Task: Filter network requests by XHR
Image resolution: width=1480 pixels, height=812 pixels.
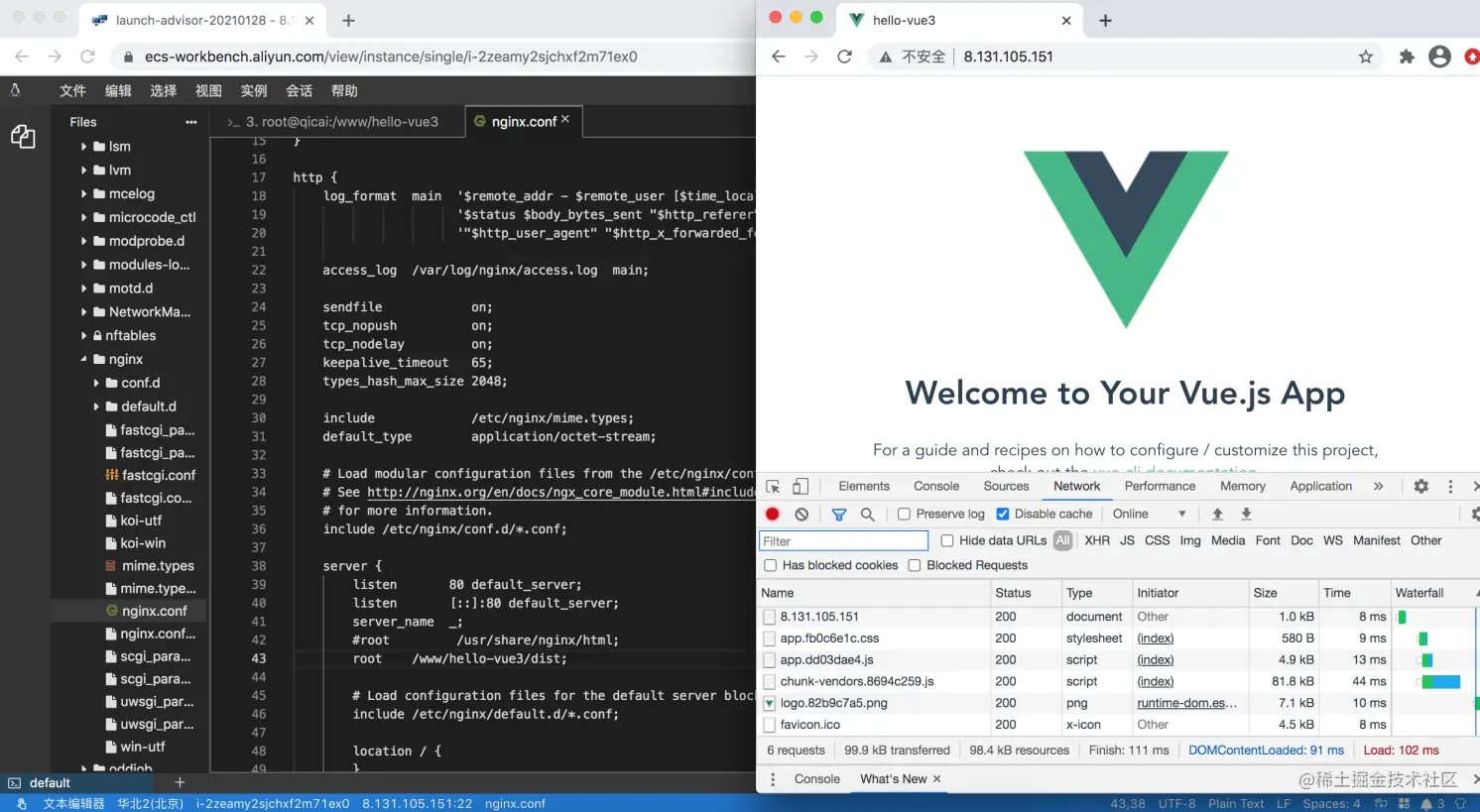Action: (x=1097, y=540)
